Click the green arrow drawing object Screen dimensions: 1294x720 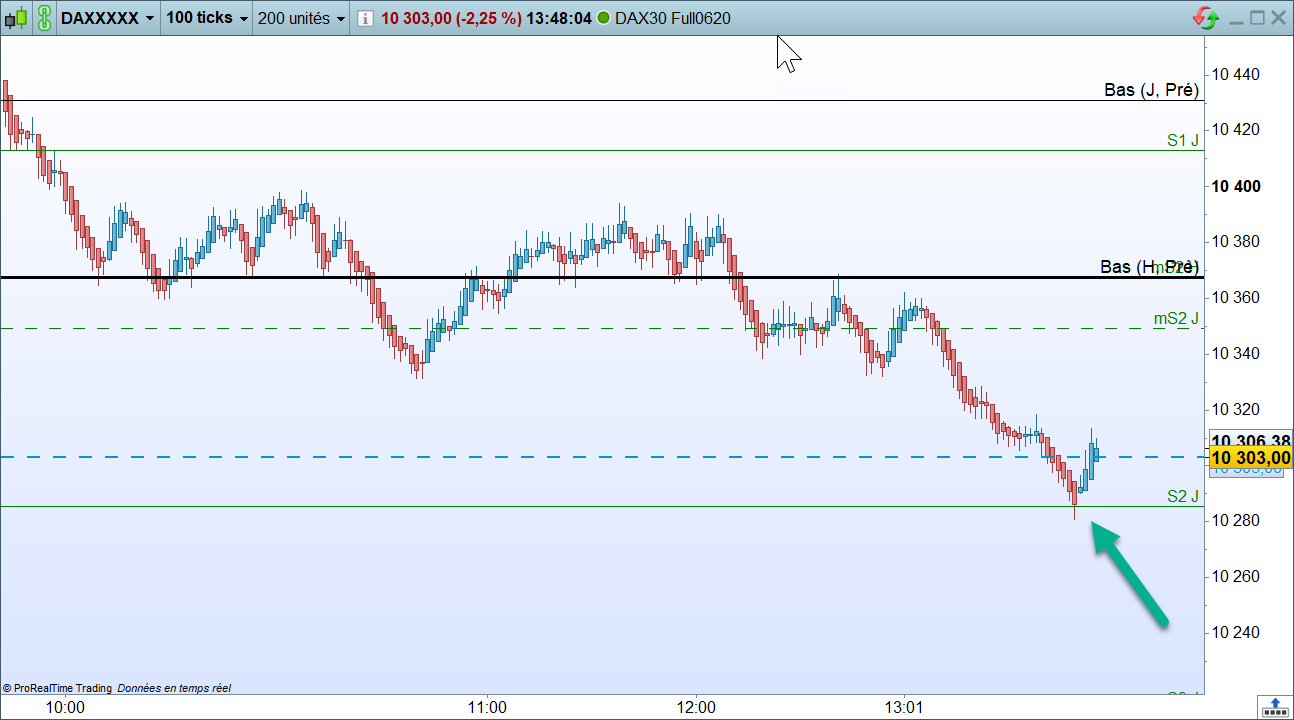1129,574
